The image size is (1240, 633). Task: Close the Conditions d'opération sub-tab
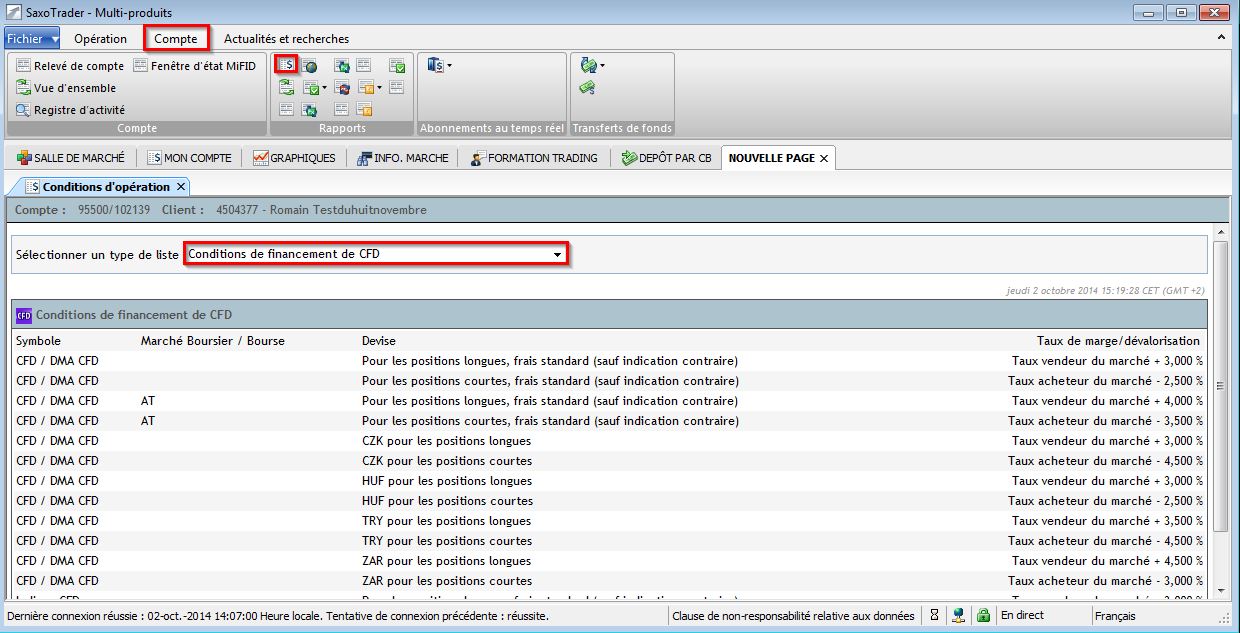coord(181,187)
